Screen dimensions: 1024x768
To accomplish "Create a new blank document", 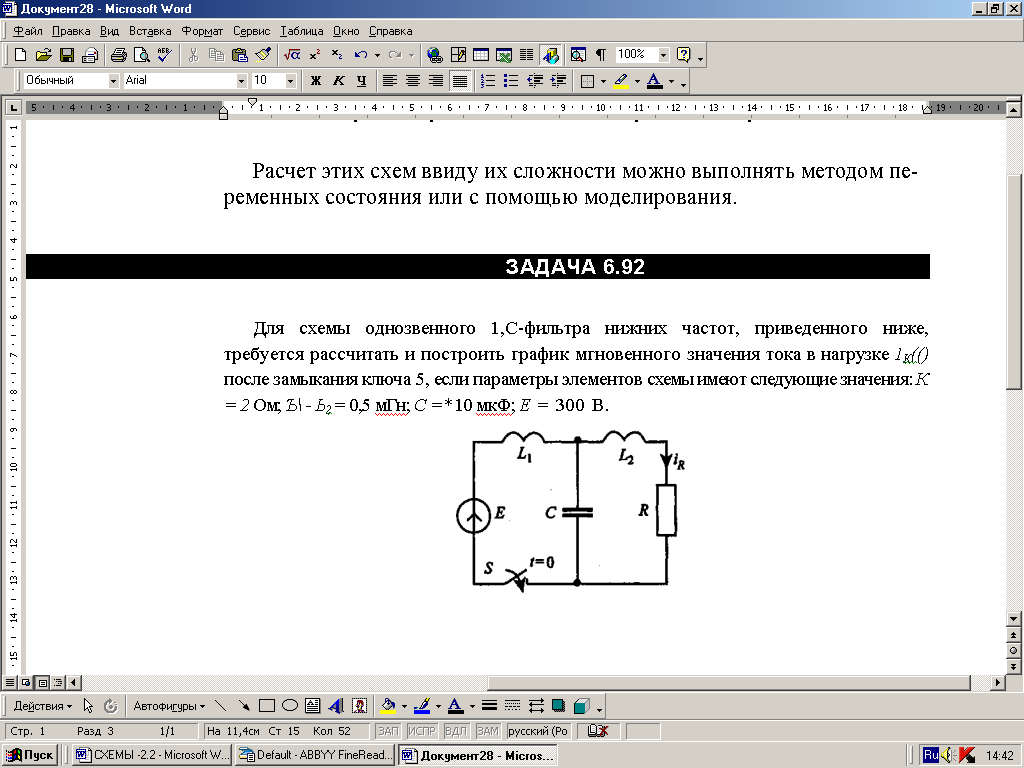I will coord(20,55).
